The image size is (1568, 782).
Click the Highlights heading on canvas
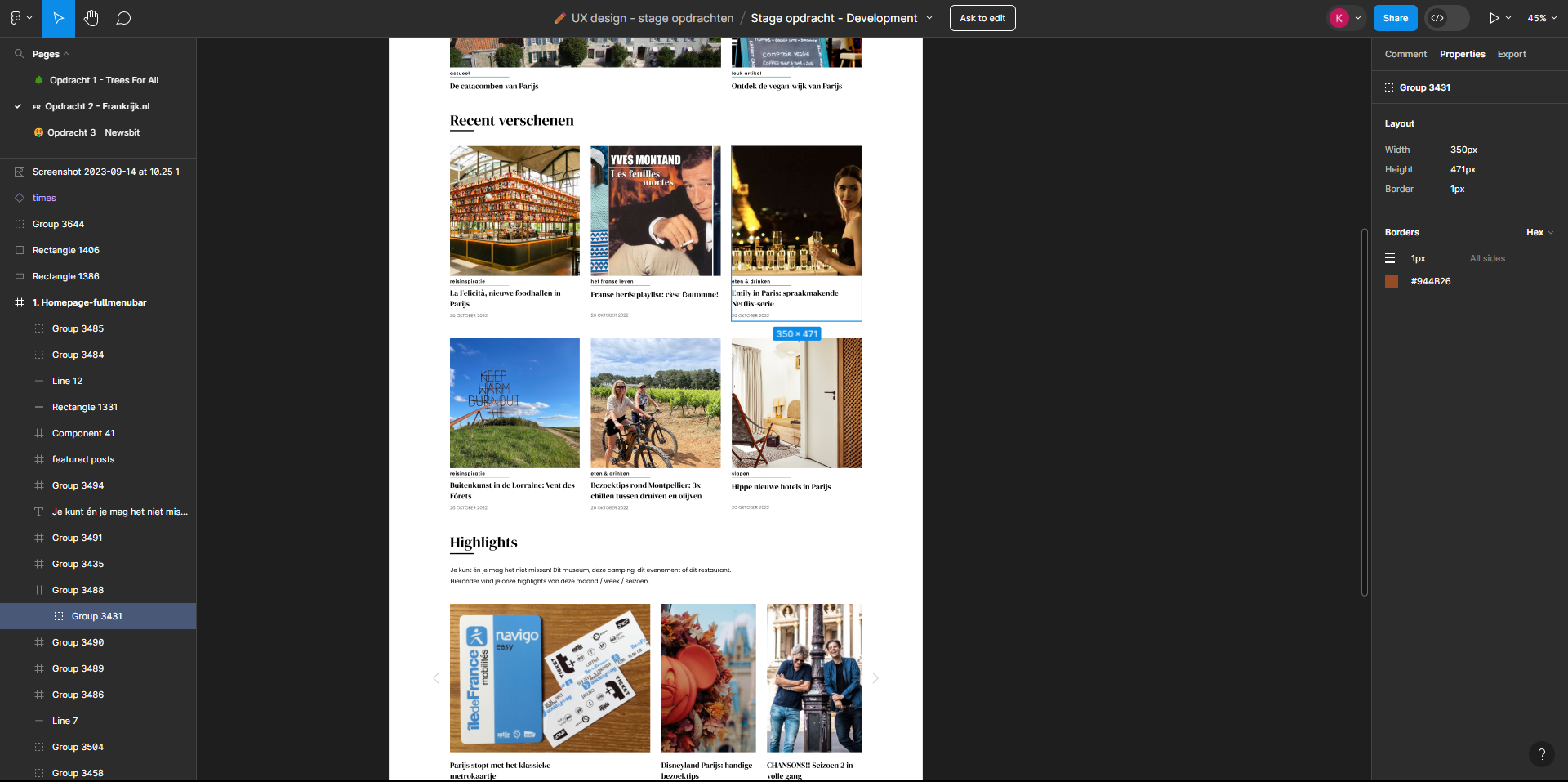(x=483, y=543)
